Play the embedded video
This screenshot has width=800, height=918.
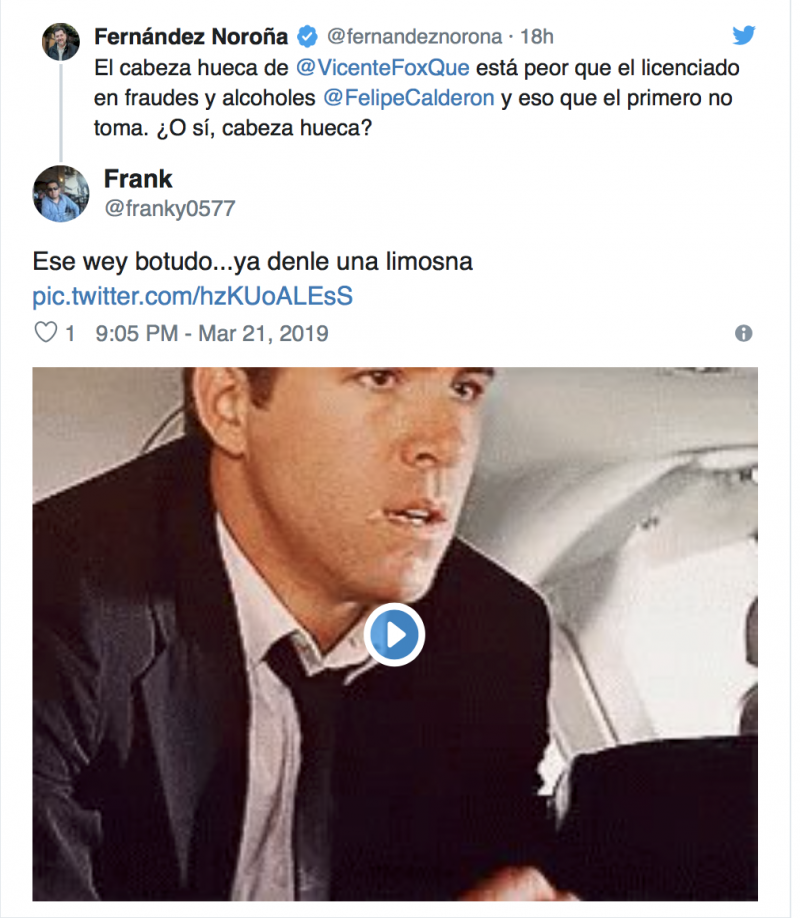pos(394,634)
